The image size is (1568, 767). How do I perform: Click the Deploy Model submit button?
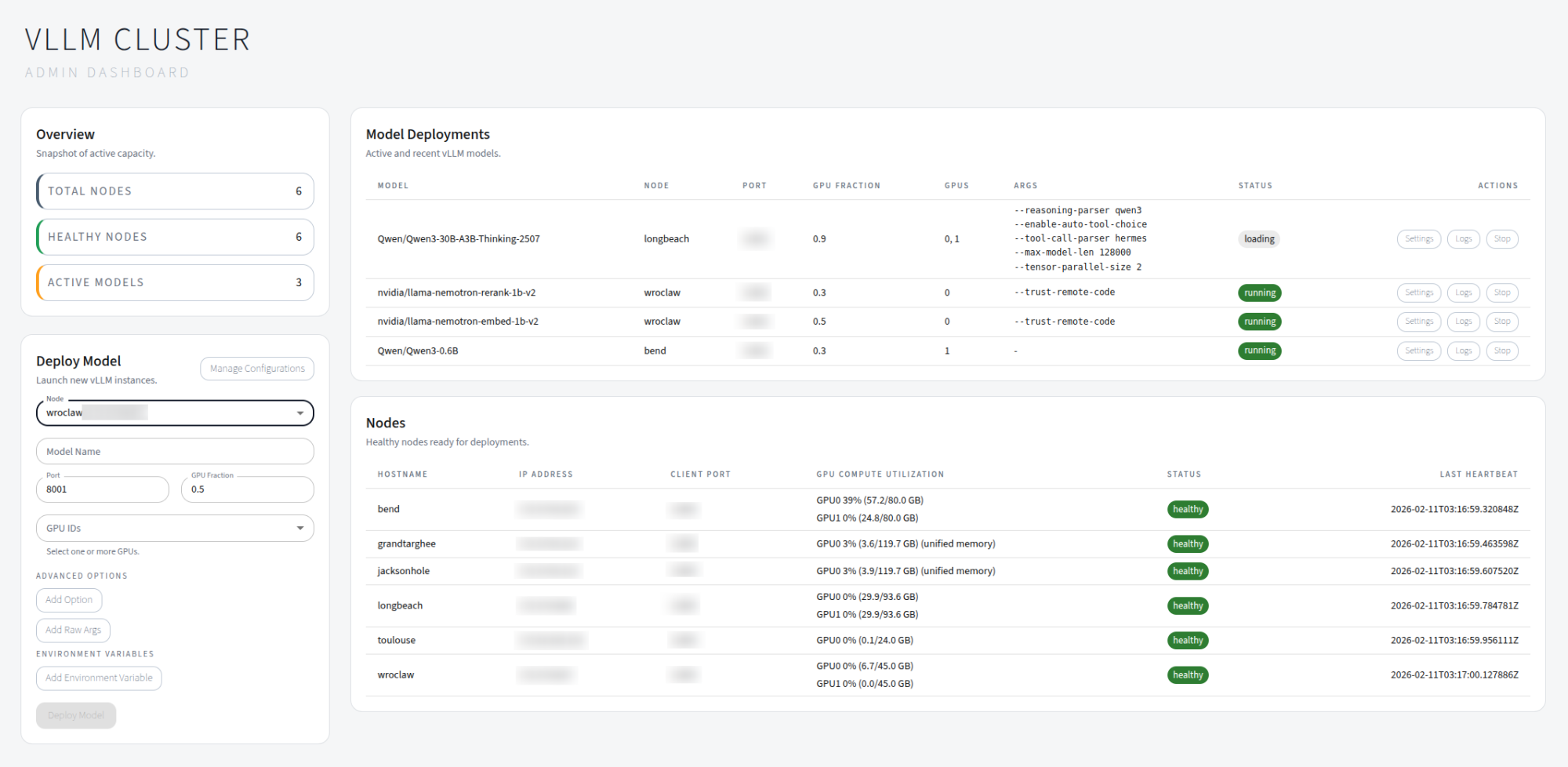(76, 715)
